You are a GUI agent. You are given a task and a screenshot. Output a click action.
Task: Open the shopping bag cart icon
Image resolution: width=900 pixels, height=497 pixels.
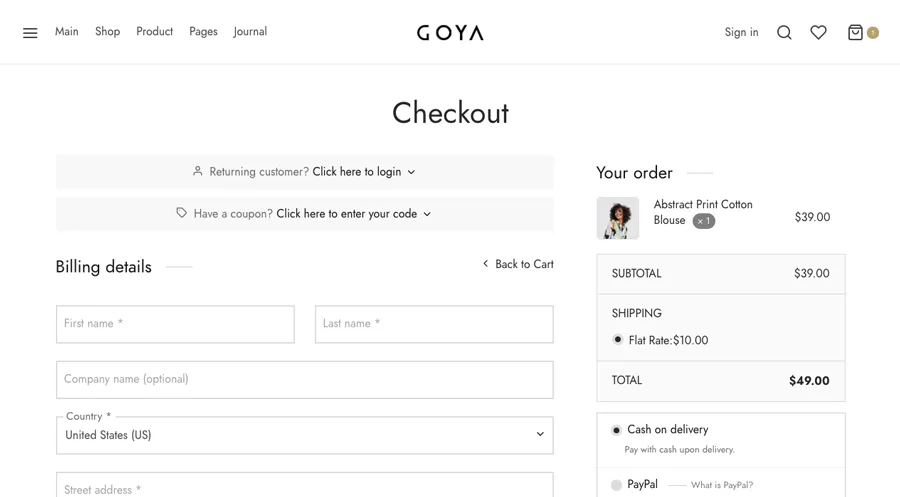click(855, 32)
